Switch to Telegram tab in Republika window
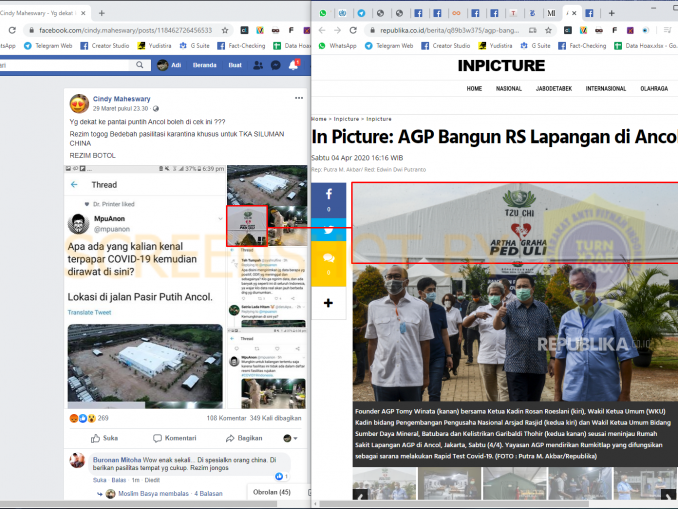678x509 pixels. click(361, 13)
